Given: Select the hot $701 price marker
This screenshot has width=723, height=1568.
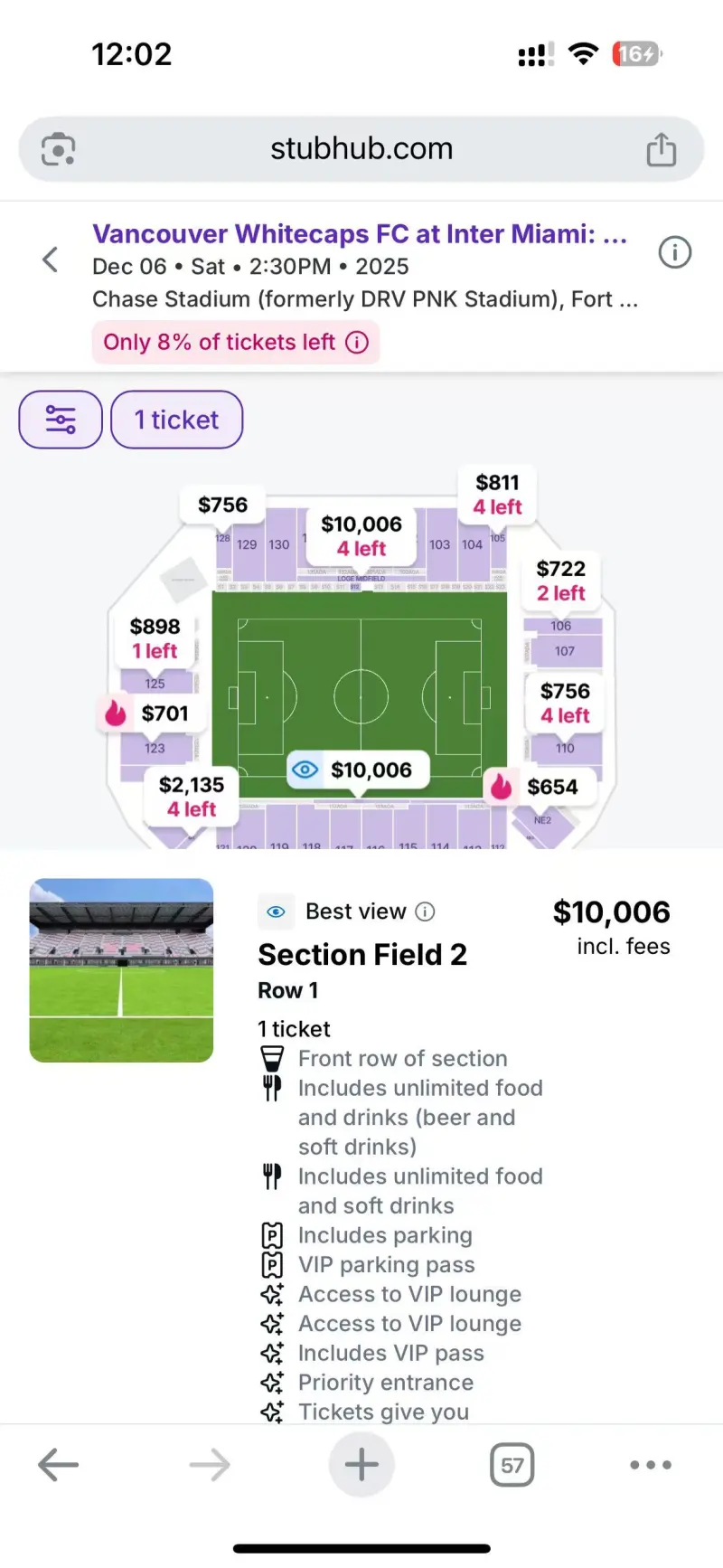Looking at the screenshot, I should pyautogui.click(x=154, y=713).
